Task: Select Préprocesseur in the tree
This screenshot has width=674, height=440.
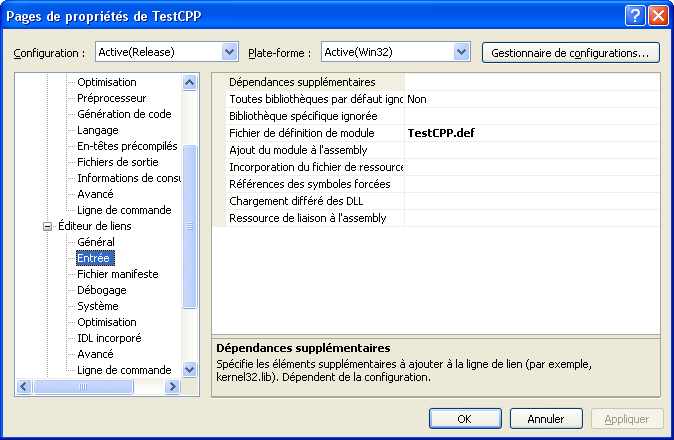Action: point(112,98)
